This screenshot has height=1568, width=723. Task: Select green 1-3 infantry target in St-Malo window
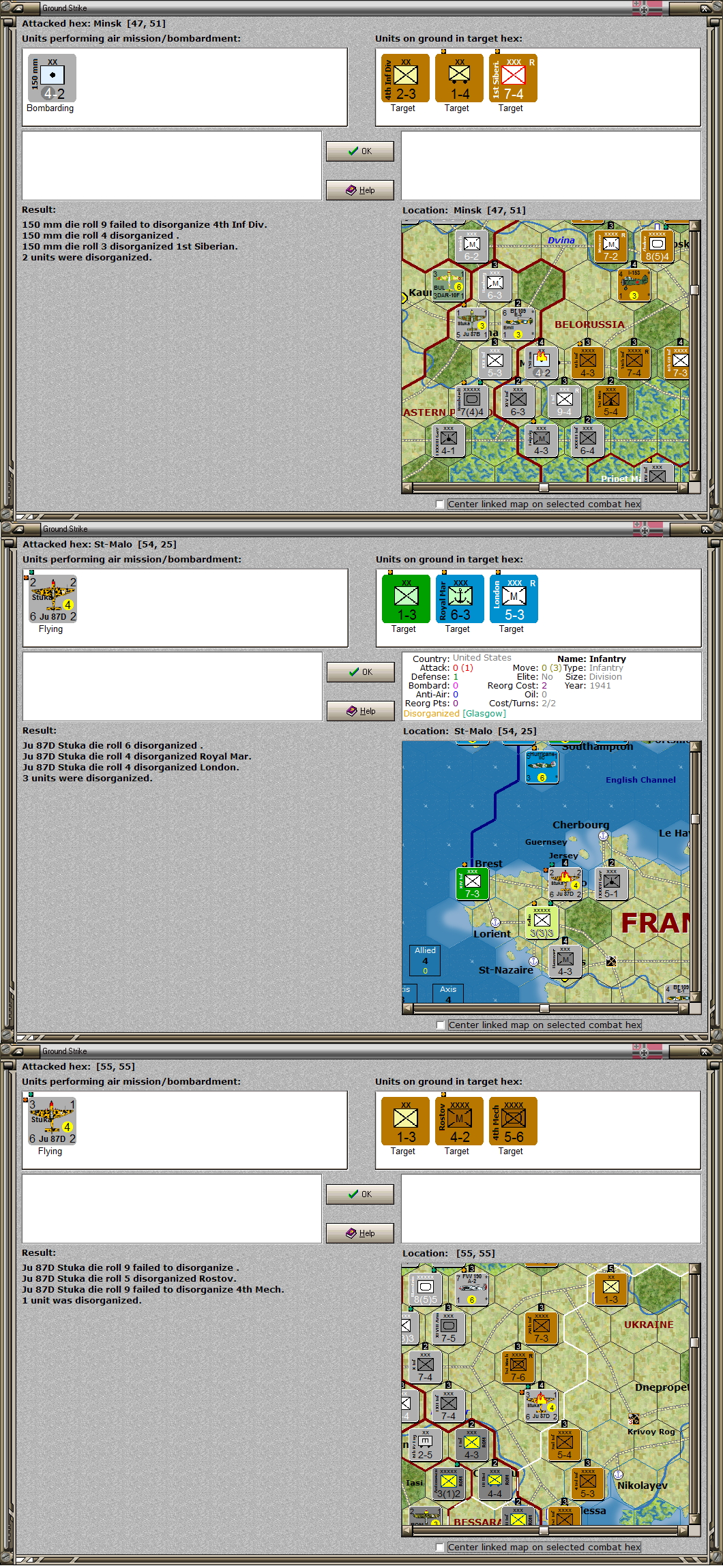(406, 599)
